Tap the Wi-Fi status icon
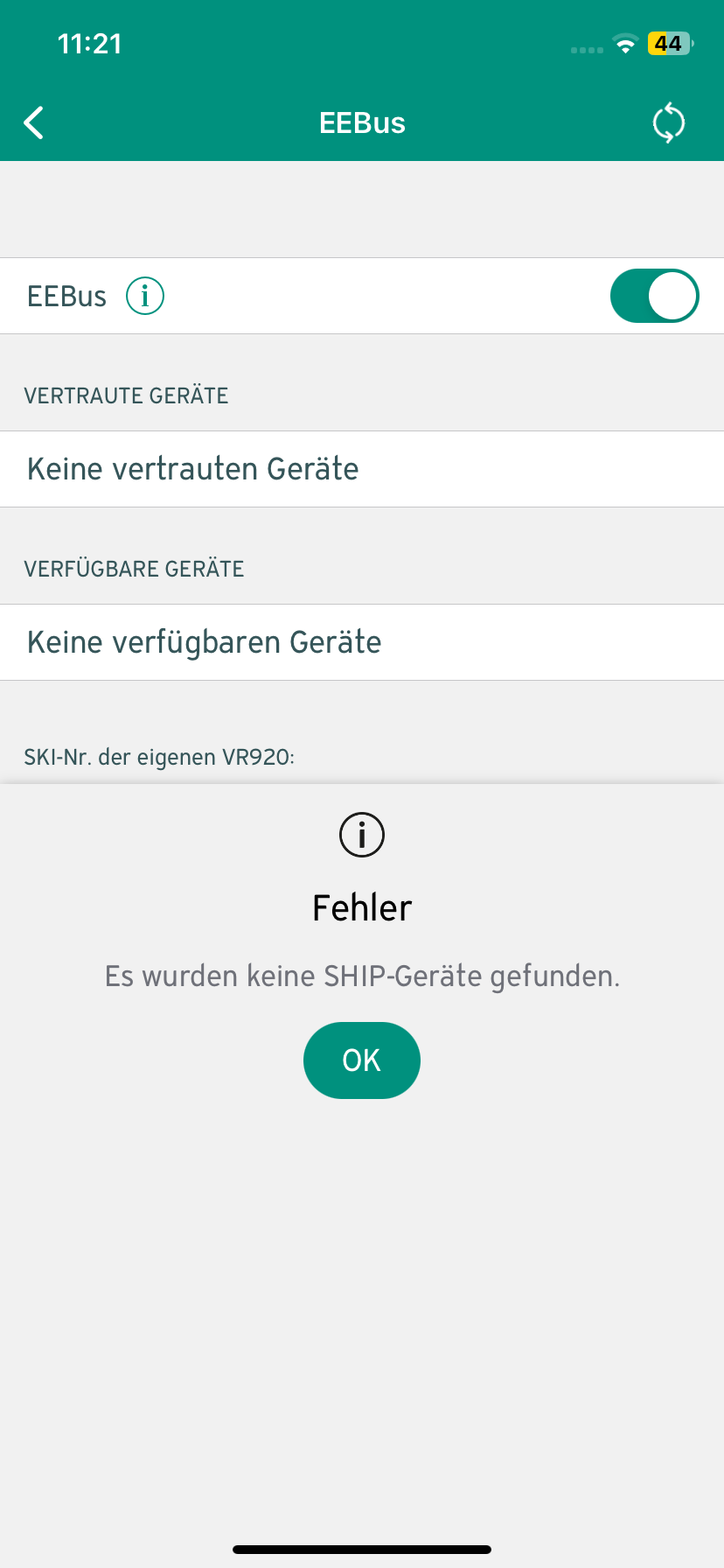Screen dimensions: 724x1568 point(625,45)
